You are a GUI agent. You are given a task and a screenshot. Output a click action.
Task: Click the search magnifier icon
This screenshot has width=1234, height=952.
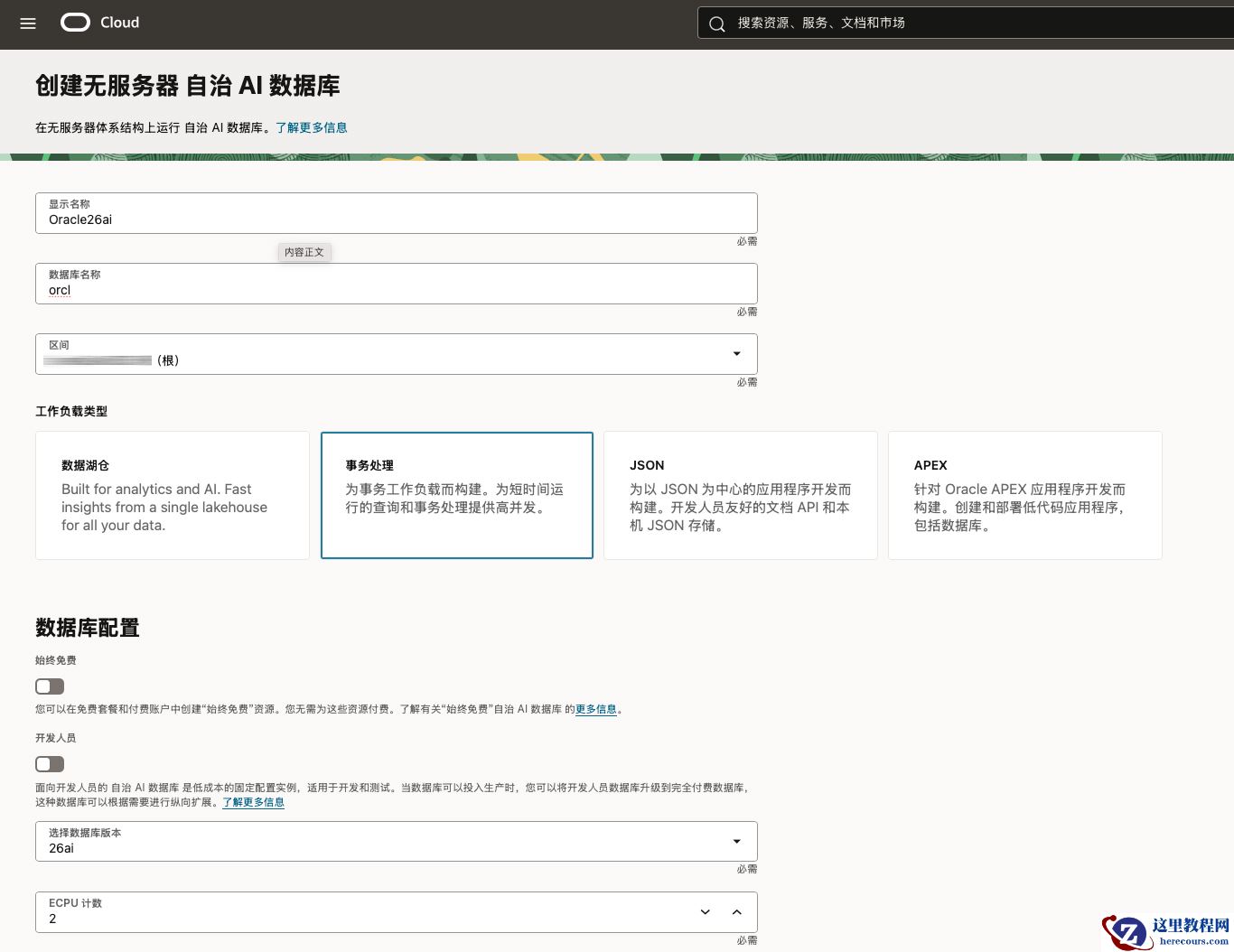coord(716,23)
